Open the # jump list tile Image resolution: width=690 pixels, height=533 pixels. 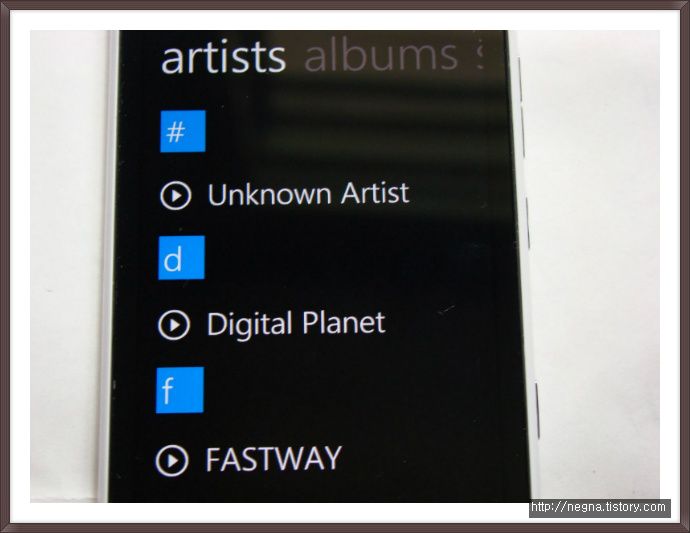point(183,131)
